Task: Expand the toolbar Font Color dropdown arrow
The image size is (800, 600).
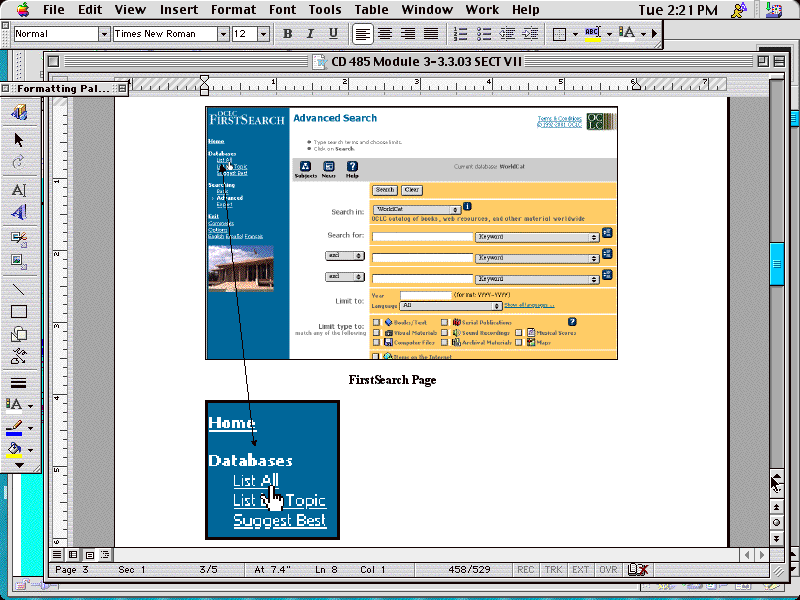Action: (x=643, y=34)
